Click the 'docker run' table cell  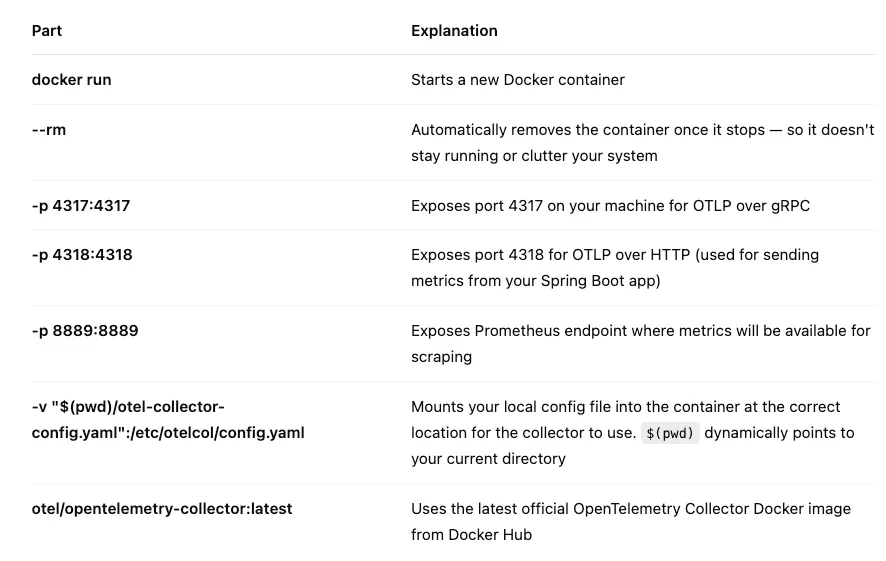pos(71,80)
